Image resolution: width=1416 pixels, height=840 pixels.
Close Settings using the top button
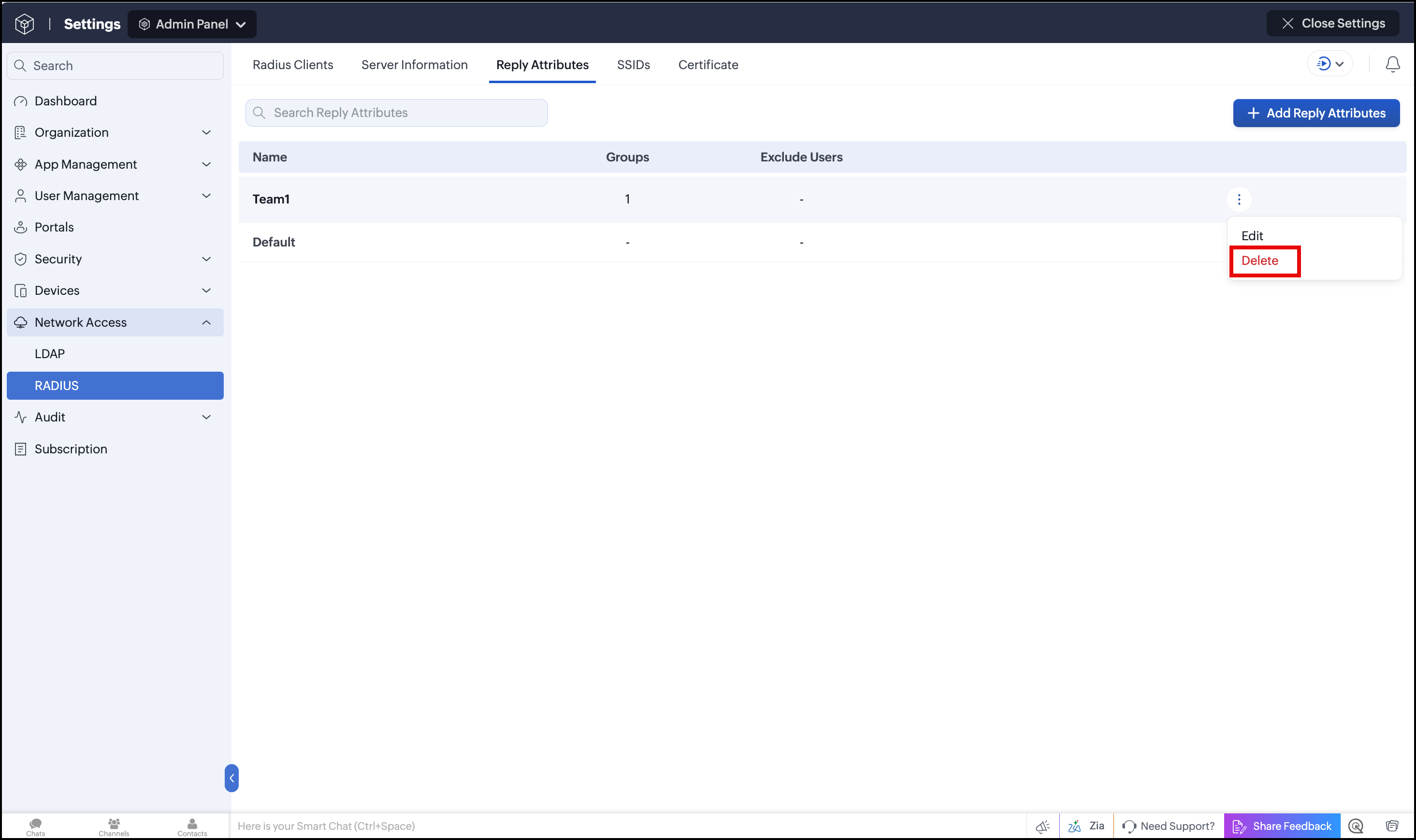[x=1332, y=23]
